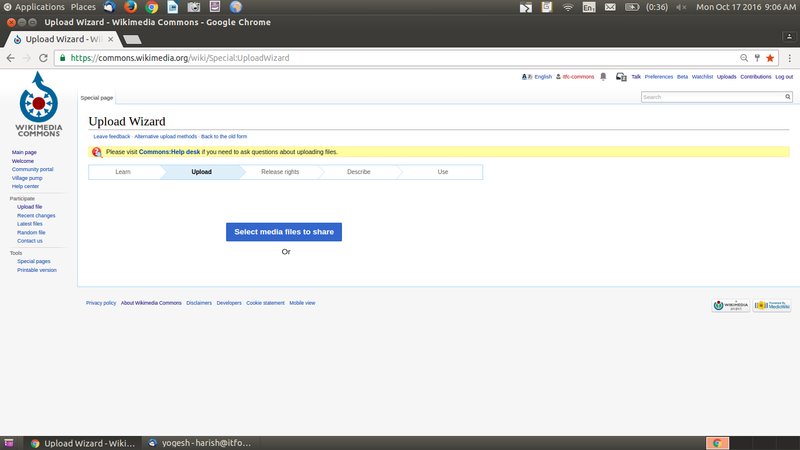View site info via green padlock

coord(63,58)
